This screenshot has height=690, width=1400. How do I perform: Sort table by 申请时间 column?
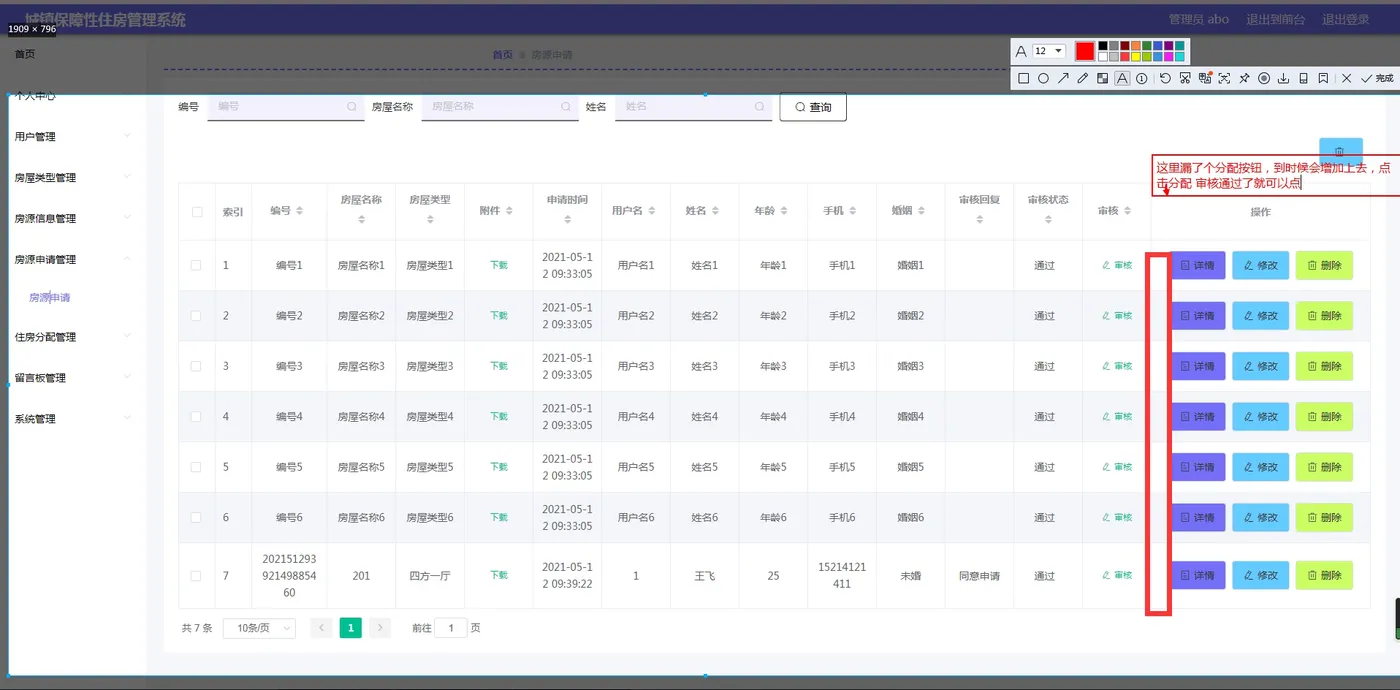coord(567,220)
